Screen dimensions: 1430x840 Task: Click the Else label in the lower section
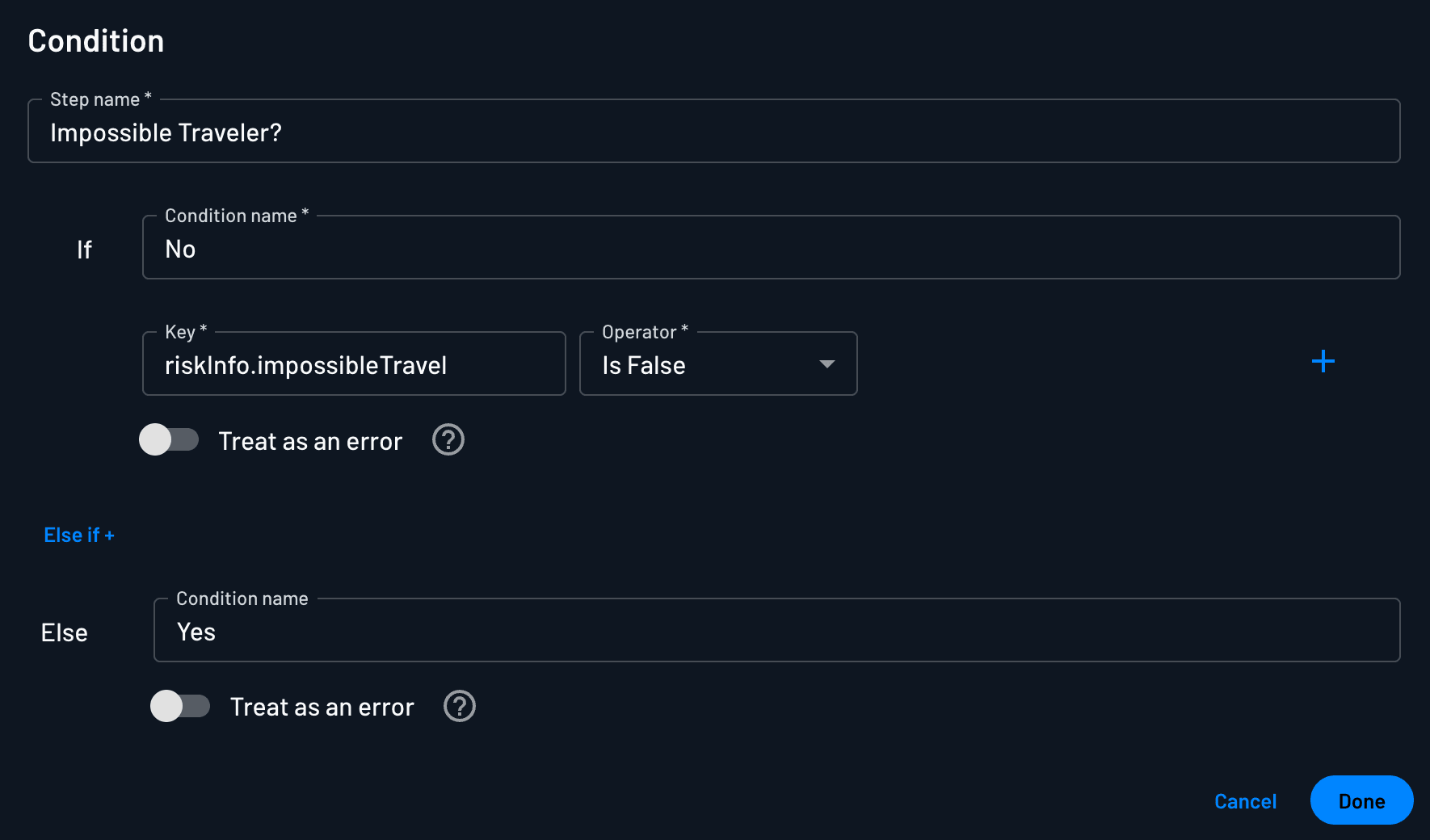63,632
